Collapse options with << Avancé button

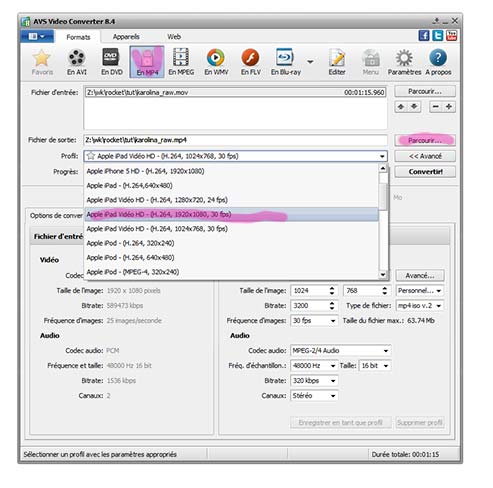coord(425,156)
